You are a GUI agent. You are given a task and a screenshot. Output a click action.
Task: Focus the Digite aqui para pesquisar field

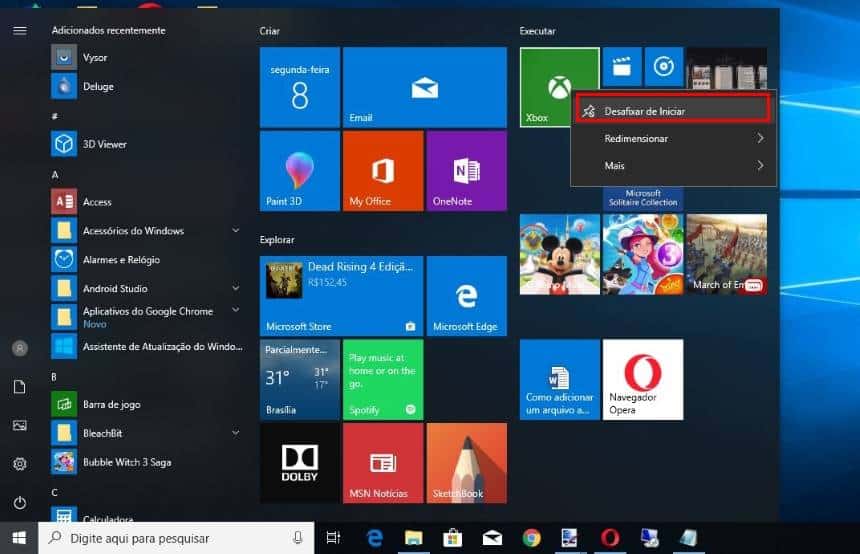pyautogui.click(x=176, y=538)
